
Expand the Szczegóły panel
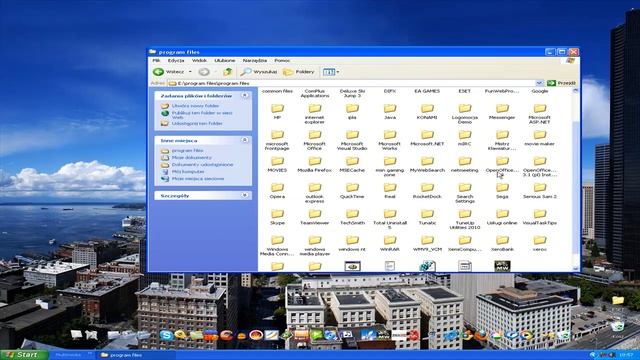tap(244, 196)
